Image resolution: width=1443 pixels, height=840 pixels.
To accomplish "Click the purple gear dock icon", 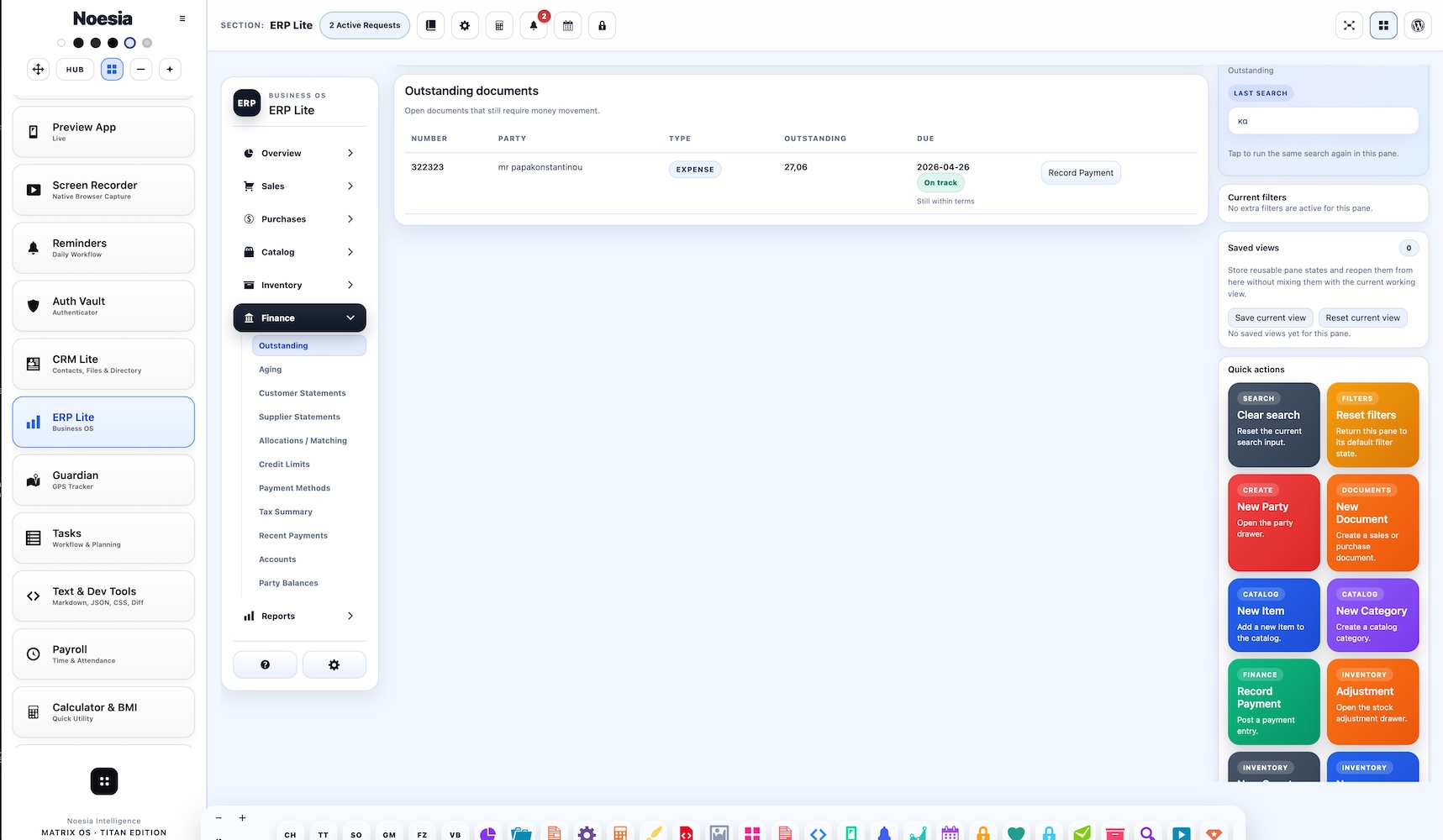I will [587, 833].
